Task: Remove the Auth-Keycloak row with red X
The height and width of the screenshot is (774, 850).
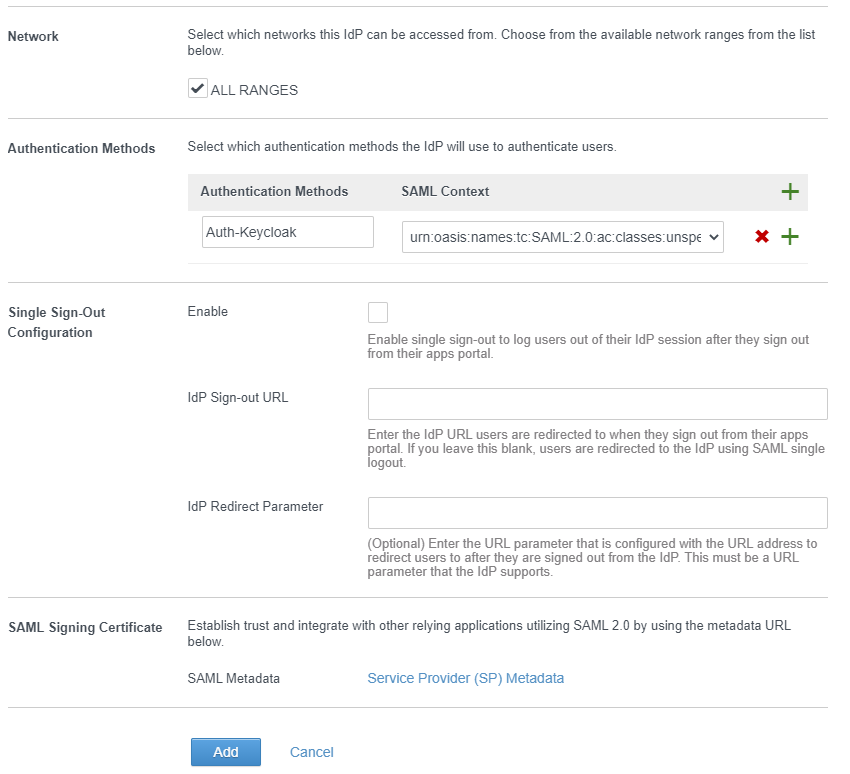Action: coord(762,236)
